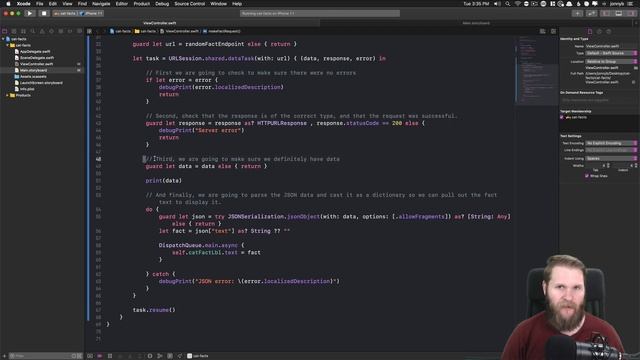The width and height of the screenshot is (640, 360).
Task: Open the editor options lines icon
Action: click(542, 31)
